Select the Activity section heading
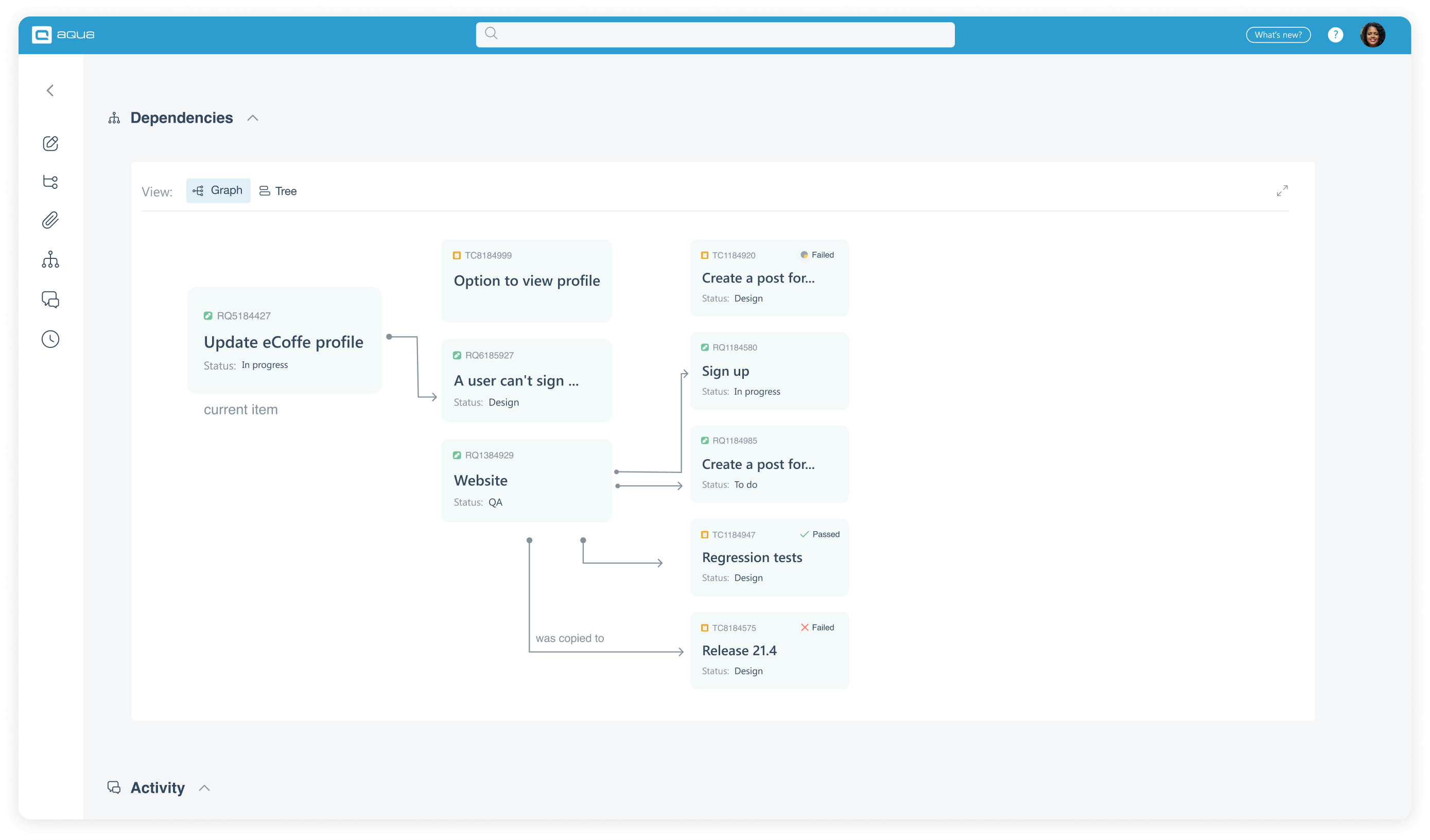1430x840 pixels. pos(157,788)
